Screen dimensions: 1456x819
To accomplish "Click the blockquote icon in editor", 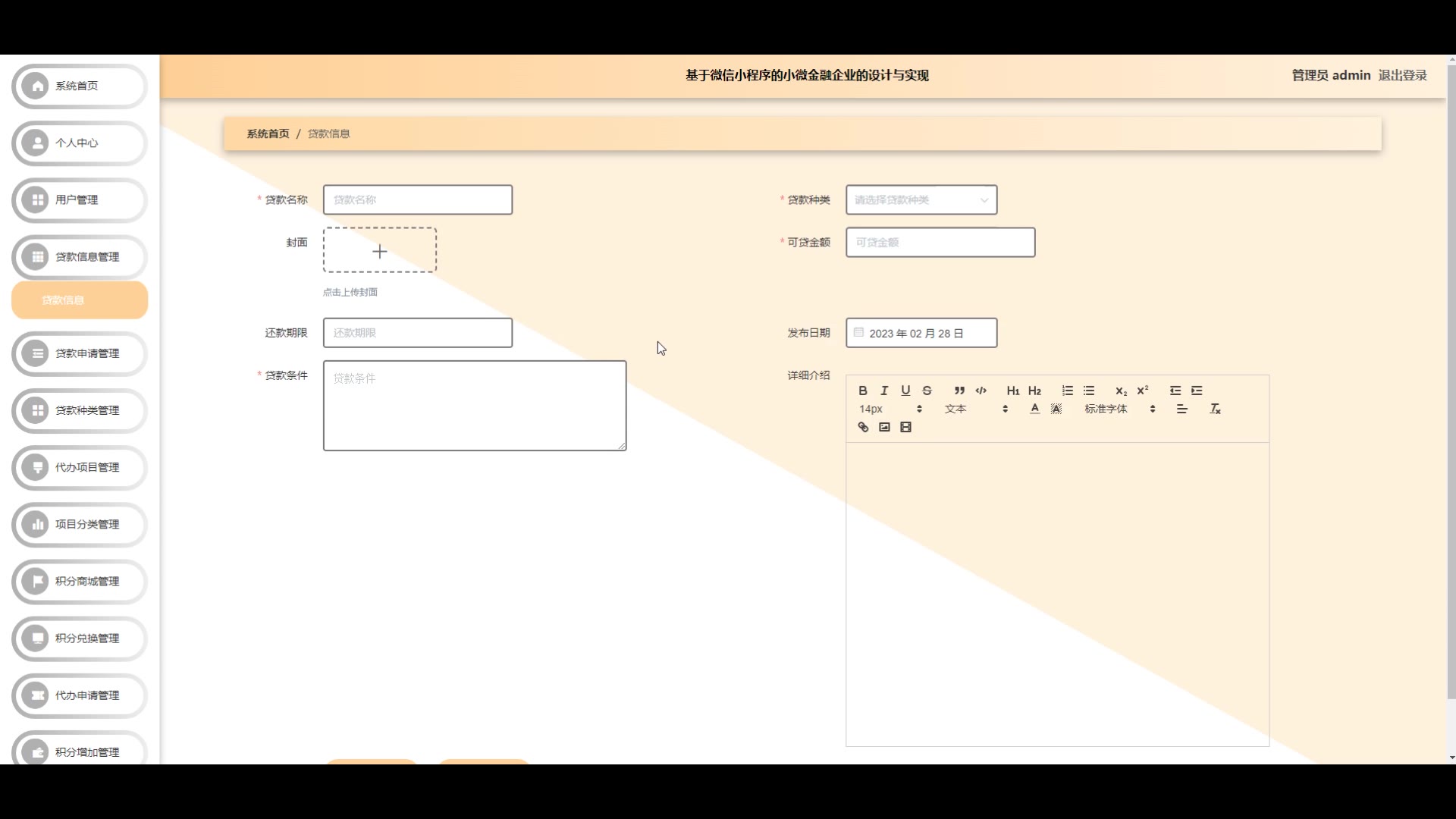I will 959,391.
